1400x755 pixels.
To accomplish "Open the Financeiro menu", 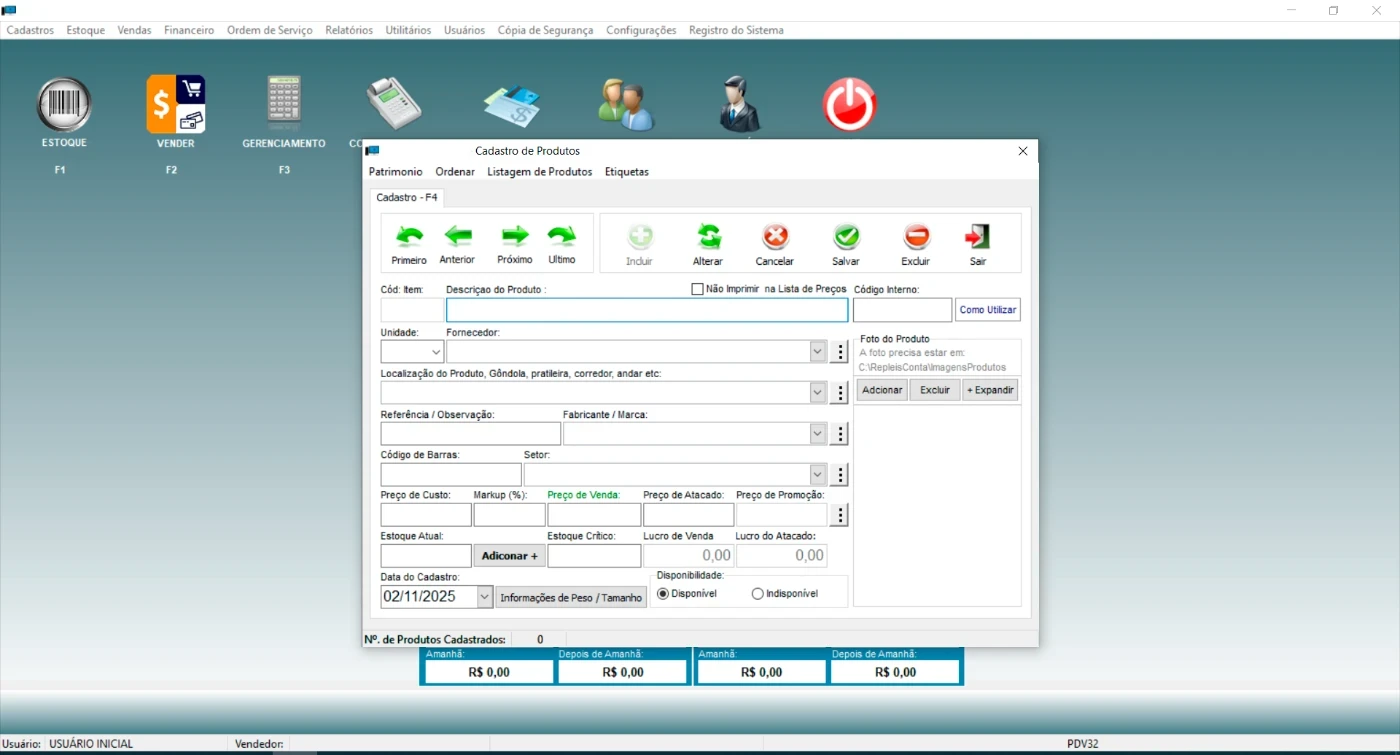I will point(189,30).
